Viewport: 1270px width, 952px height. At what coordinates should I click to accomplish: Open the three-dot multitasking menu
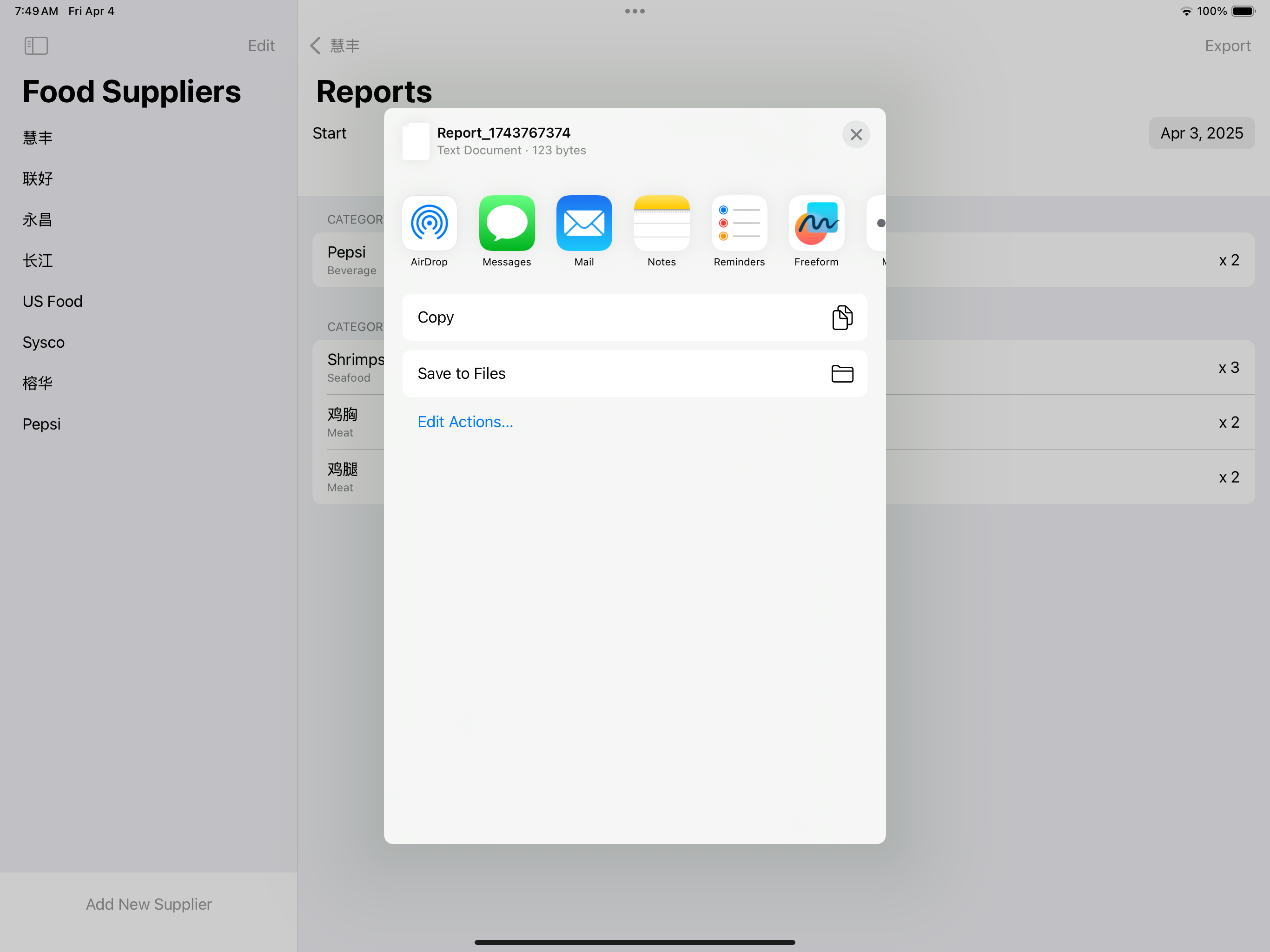635,11
